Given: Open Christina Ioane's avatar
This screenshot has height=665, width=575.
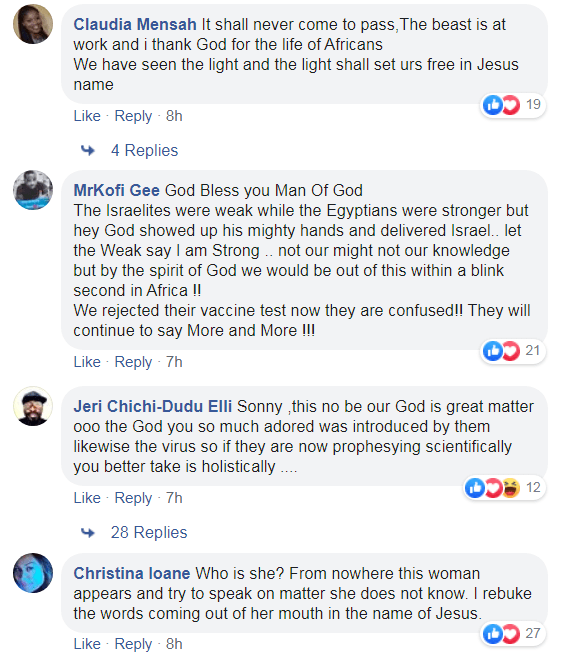Looking at the screenshot, I should click(33, 573).
